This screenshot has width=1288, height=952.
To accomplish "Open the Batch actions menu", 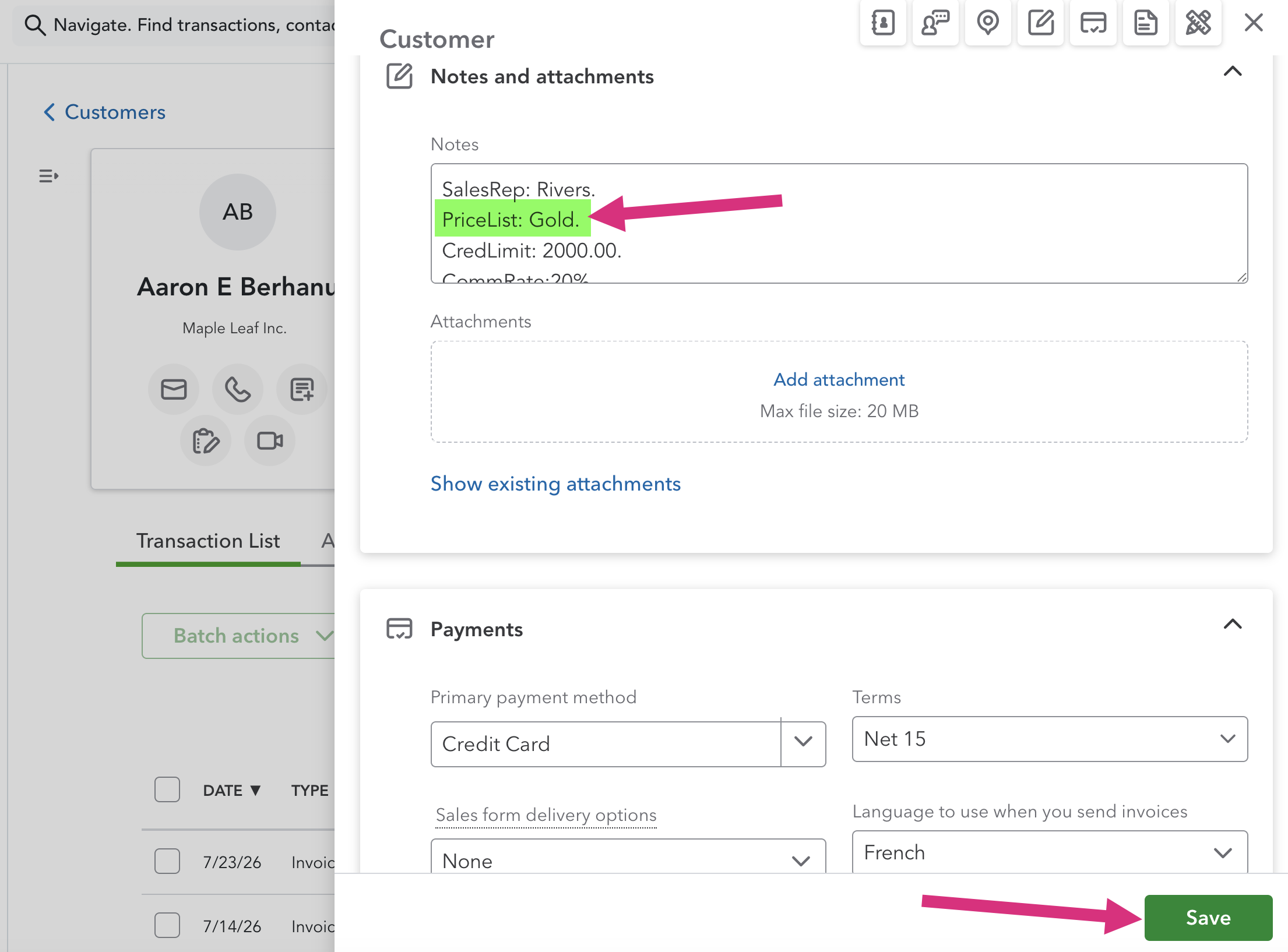I will tap(240, 636).
